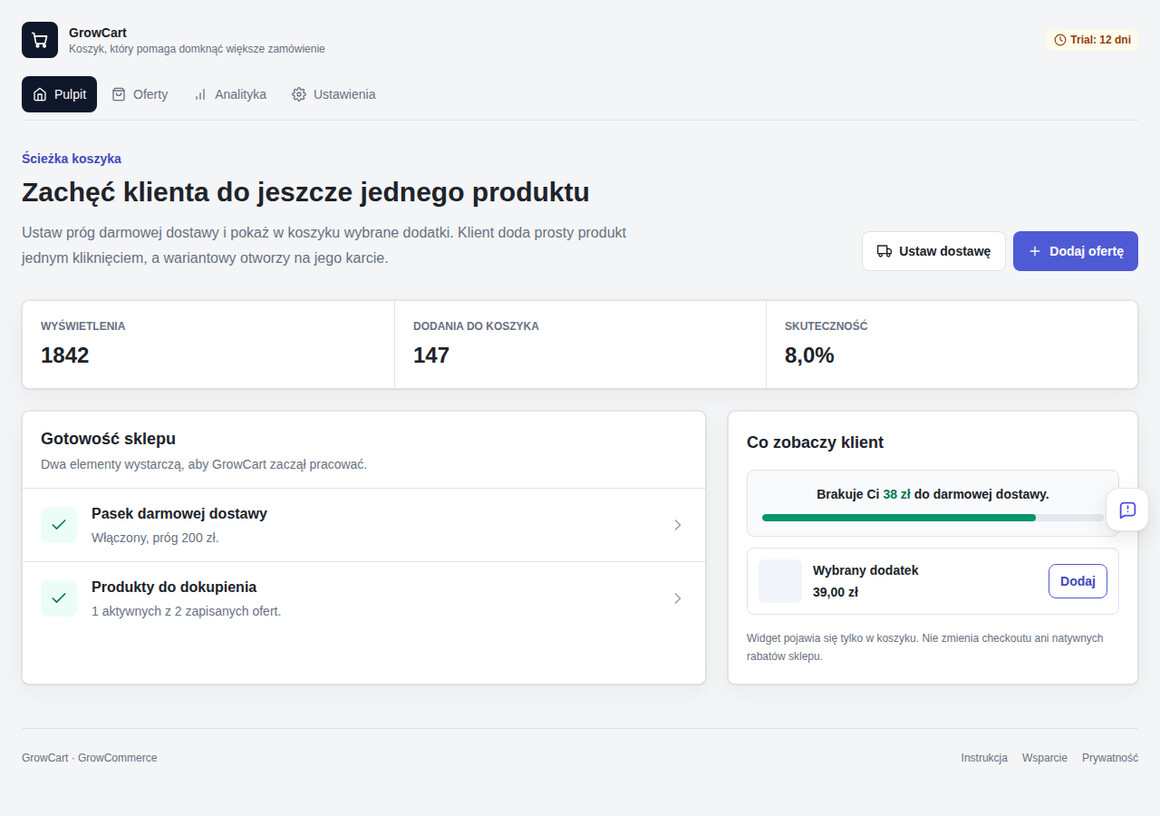Click the Wyświetlenia value 1842
Viewport: 1160px width, 816px height.
[65, 355]
